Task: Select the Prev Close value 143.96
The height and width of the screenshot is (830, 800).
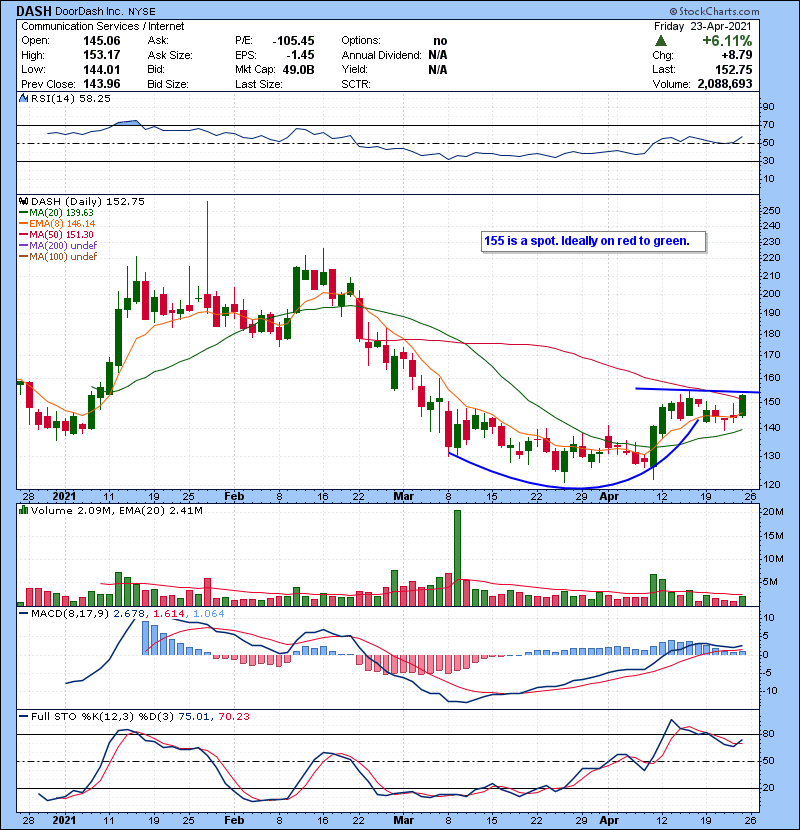Action: tap(102, 84)
